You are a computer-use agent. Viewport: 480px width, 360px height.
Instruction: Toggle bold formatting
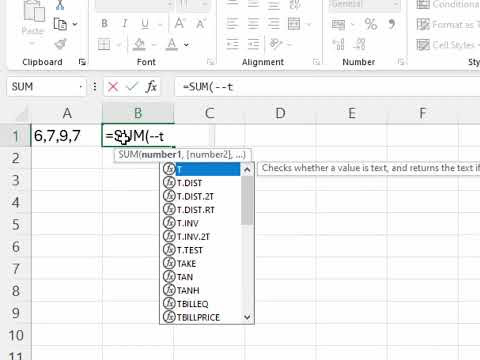point(104,24)
